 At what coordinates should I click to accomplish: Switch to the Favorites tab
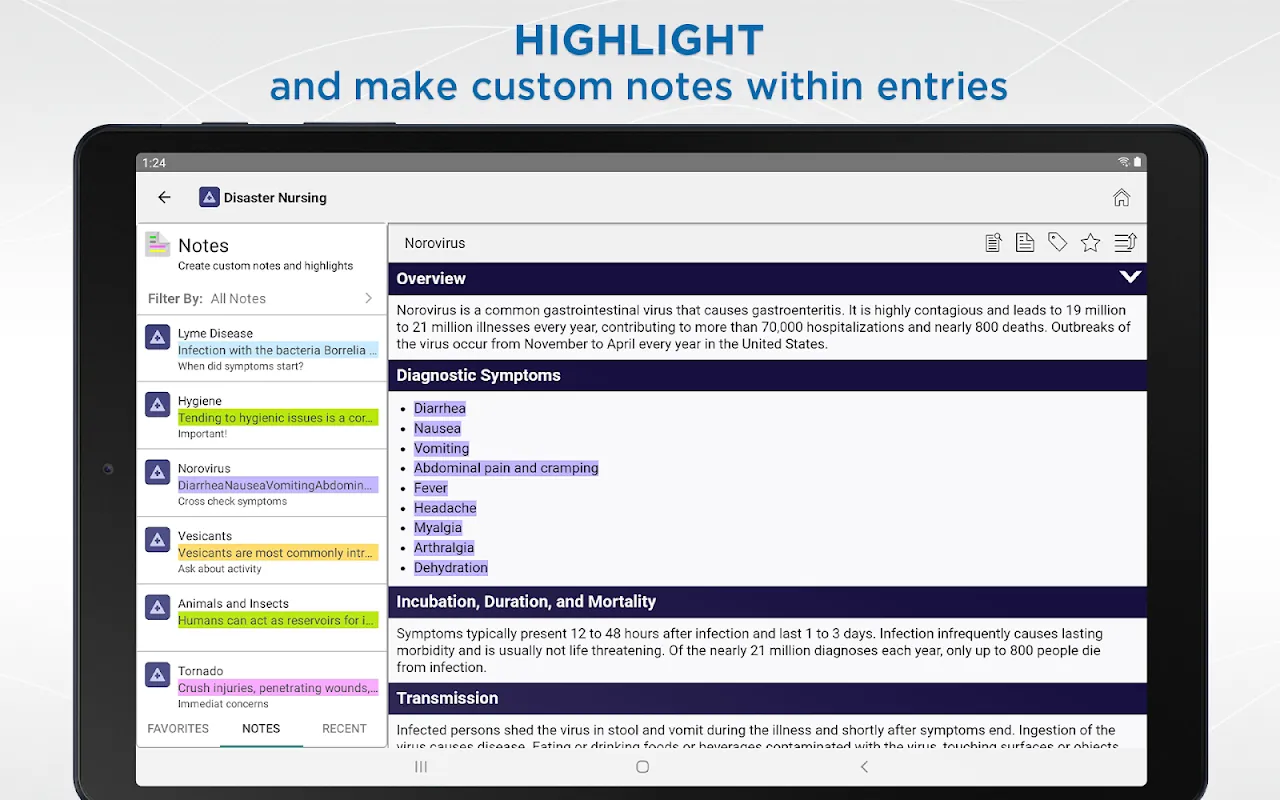click(178, 729)
